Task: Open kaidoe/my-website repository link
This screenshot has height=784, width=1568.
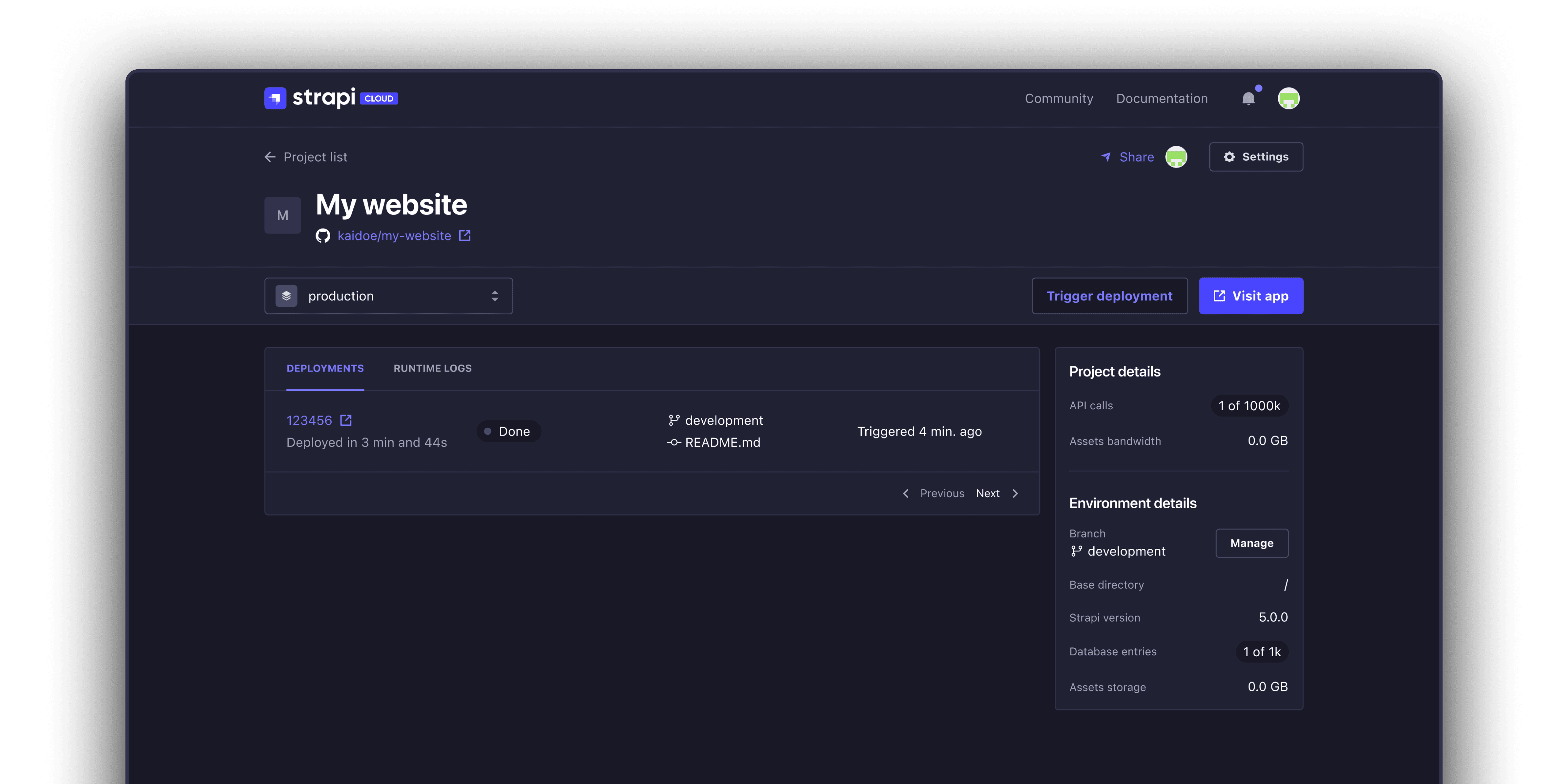Action: pos(394,236)
